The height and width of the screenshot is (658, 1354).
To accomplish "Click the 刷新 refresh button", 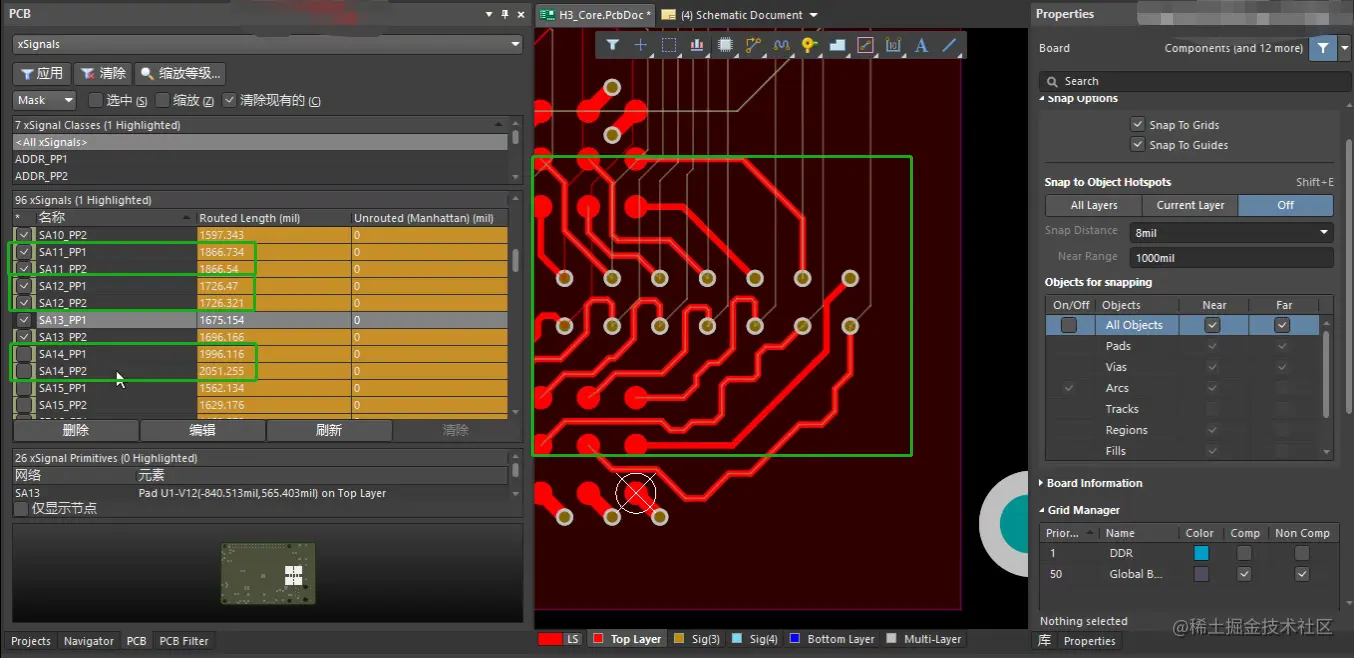I will (329, 430).
